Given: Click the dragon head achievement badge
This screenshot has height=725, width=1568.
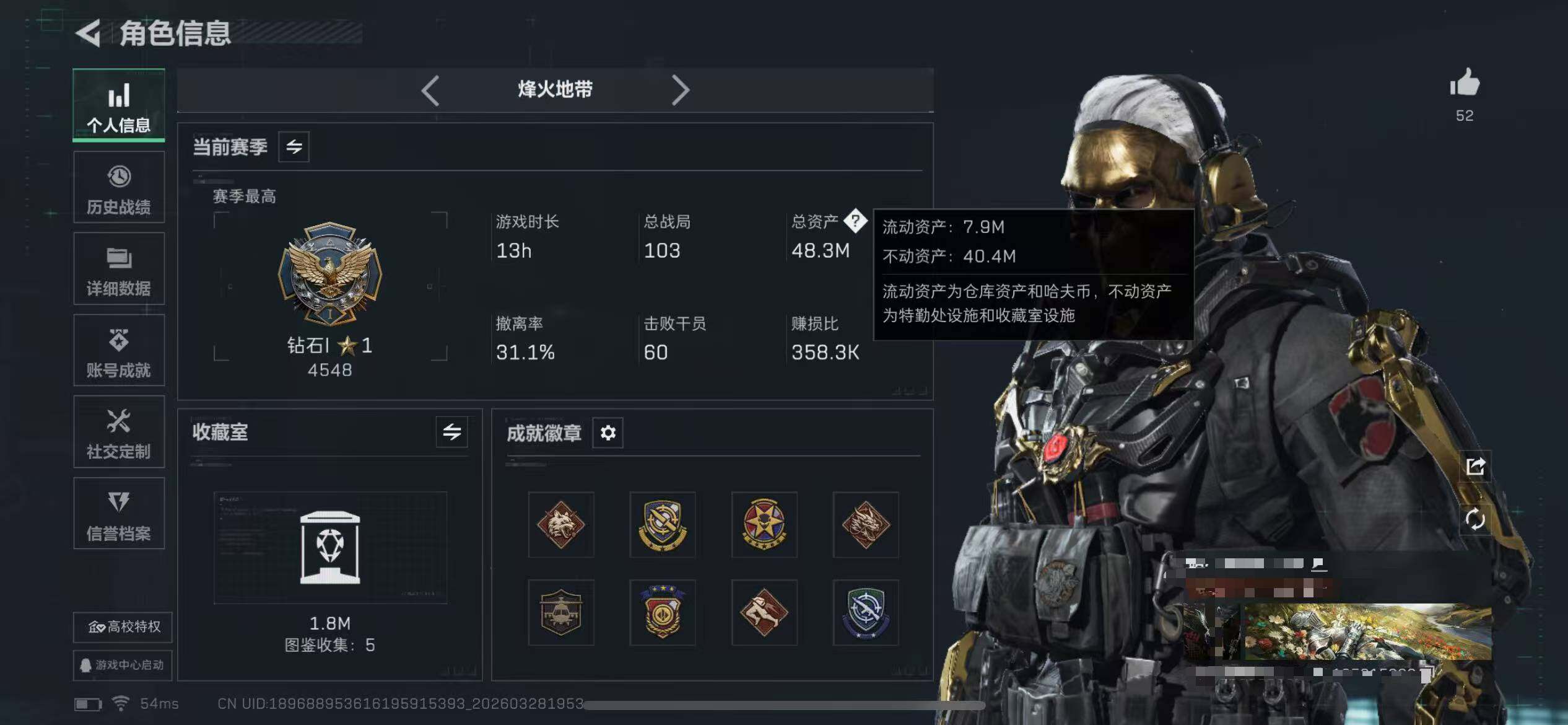Looking at the screenshot, I should click(x=866, y=525).
